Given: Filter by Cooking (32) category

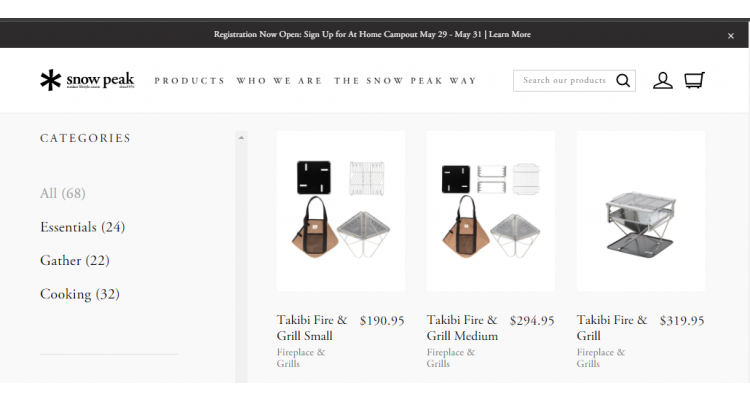Looking at the screenshot, I should click(x=79, y=294).
